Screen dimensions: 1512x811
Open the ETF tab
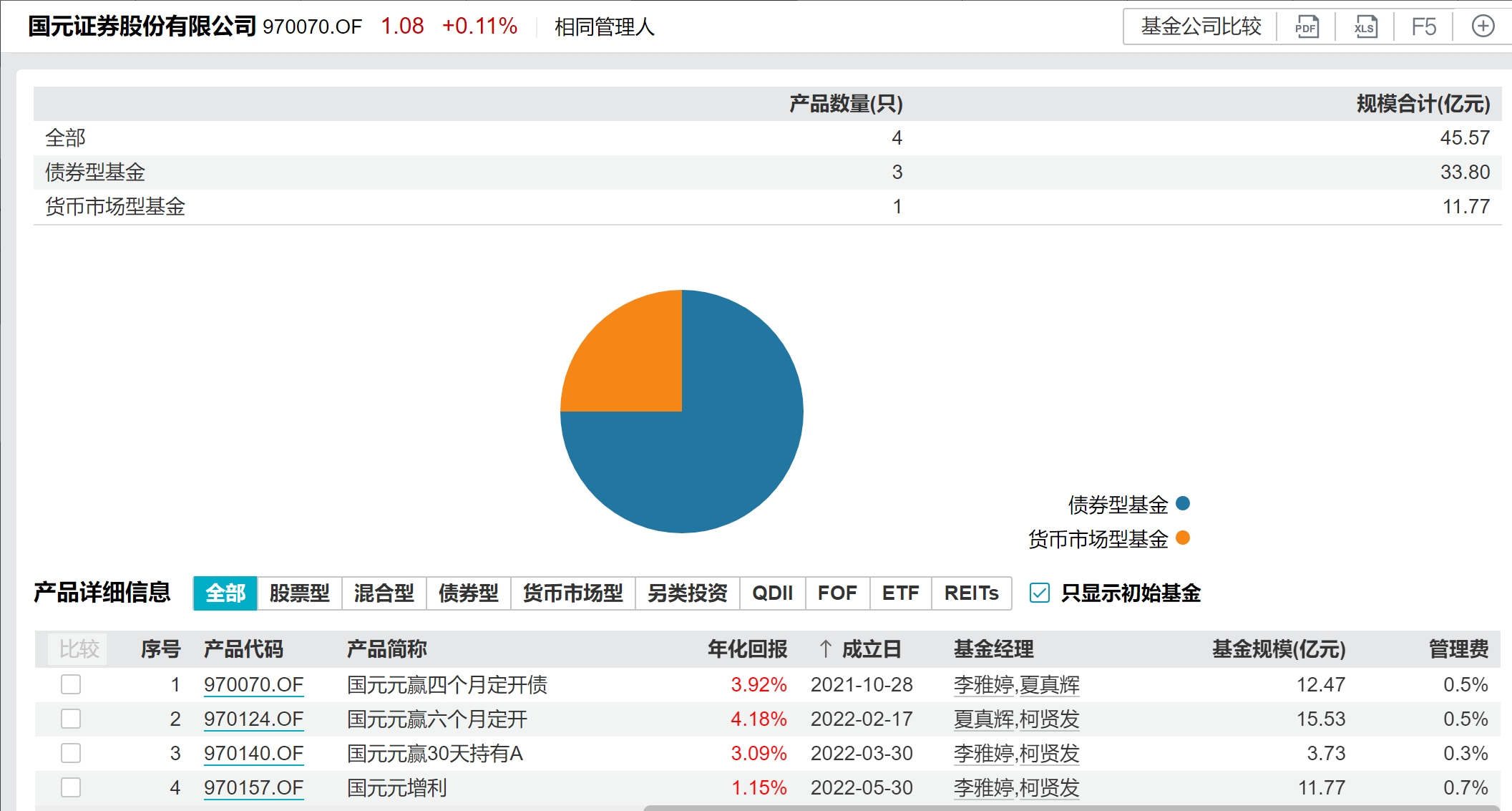tap(899, 593)
